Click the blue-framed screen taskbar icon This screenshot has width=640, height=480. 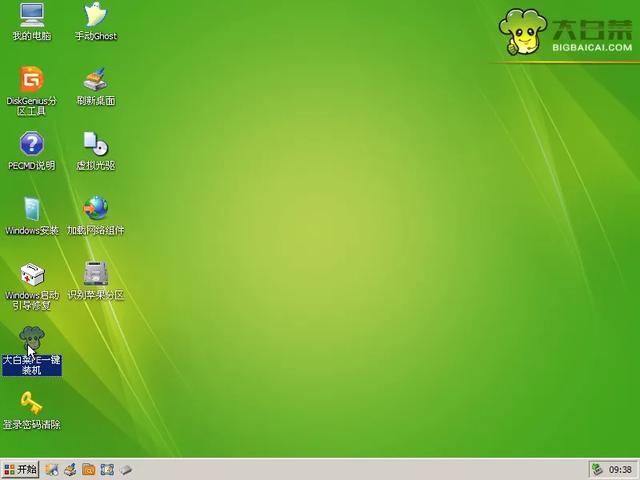pos(107,470)
